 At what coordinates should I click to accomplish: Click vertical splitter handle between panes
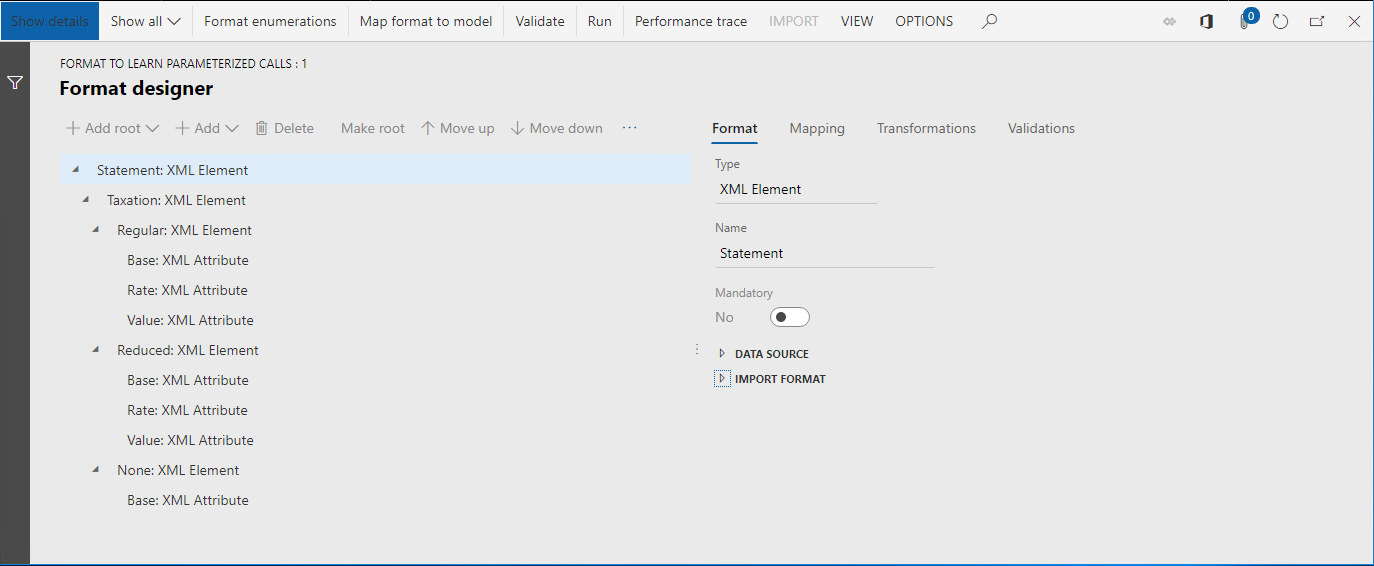[697, 350]
